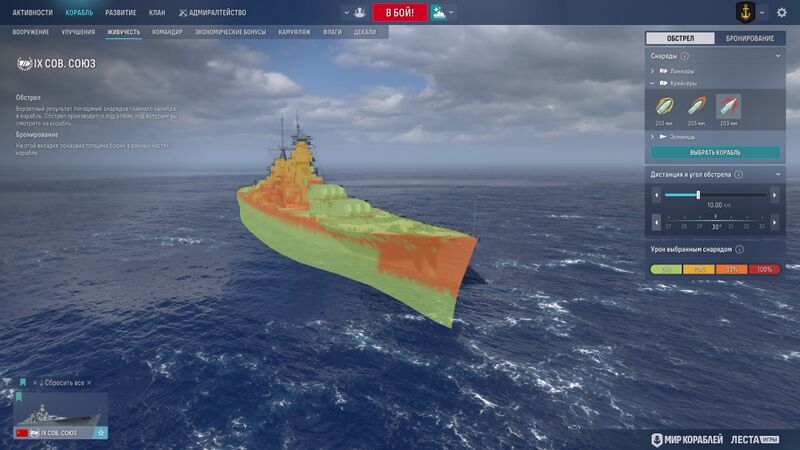Click the battleship class icon near IX СОВ. СОЮЗ title
Viewport: 800px width, 450px height.
(24, 64)
